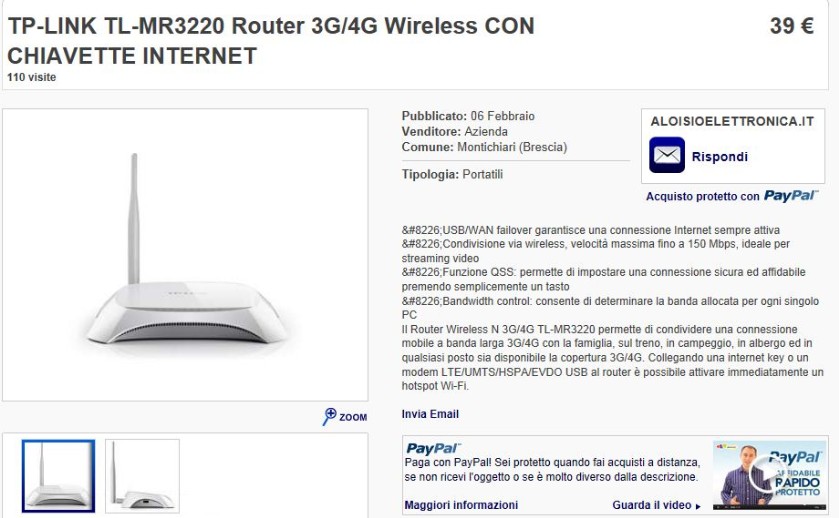Click Acquisto protetto con PayPal link
This screenshot has height=518, width=839.
[732, 196]
